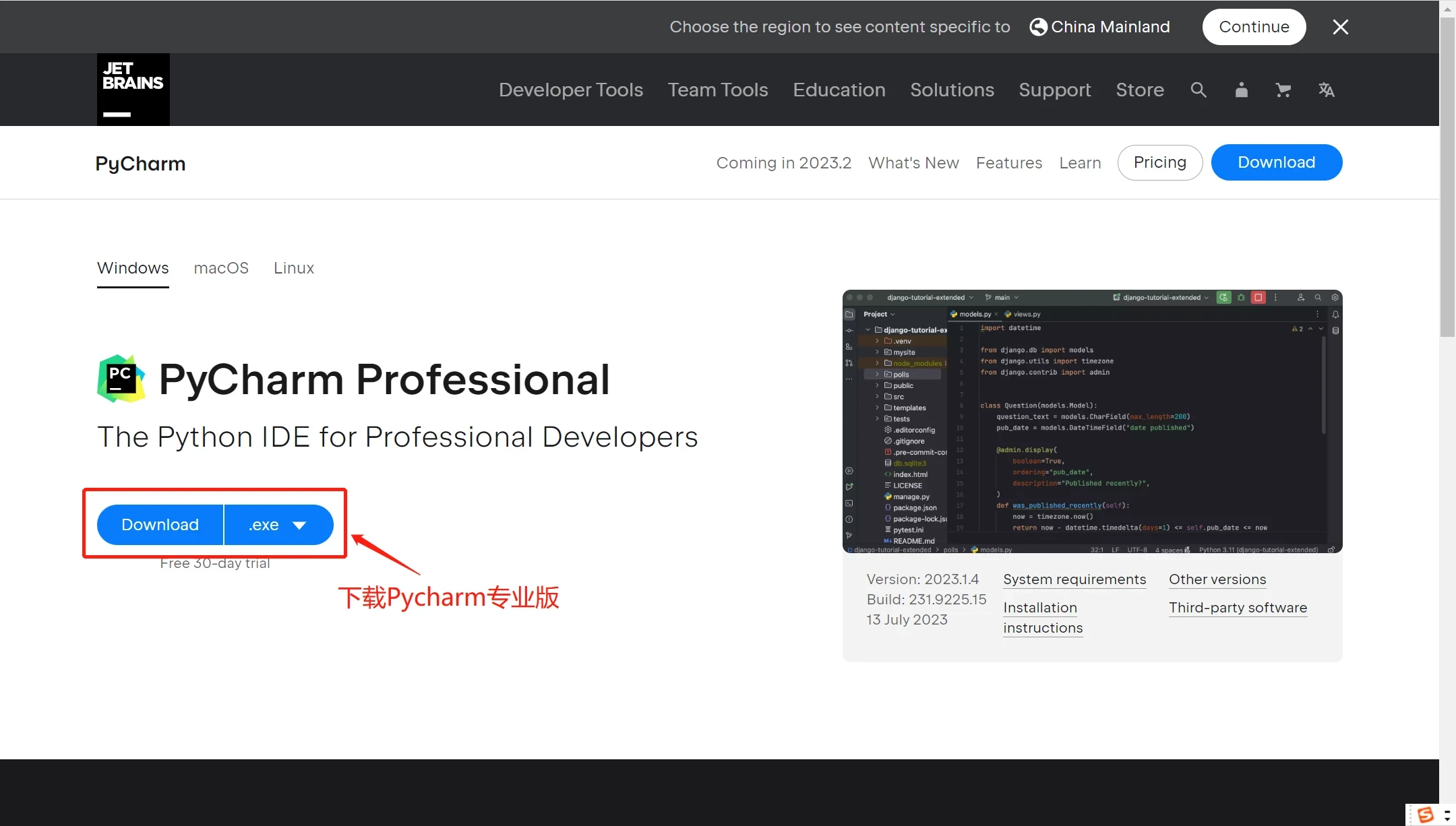Click the Linux tab toggle
1456x826 pixels.
(x=294, y=267)
